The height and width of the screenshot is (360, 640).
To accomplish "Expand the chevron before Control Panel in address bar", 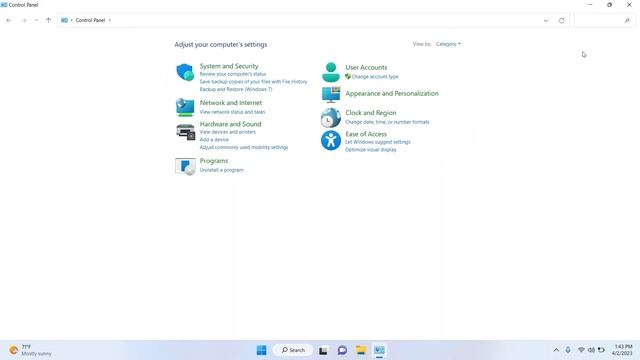I will pos(71,20).
